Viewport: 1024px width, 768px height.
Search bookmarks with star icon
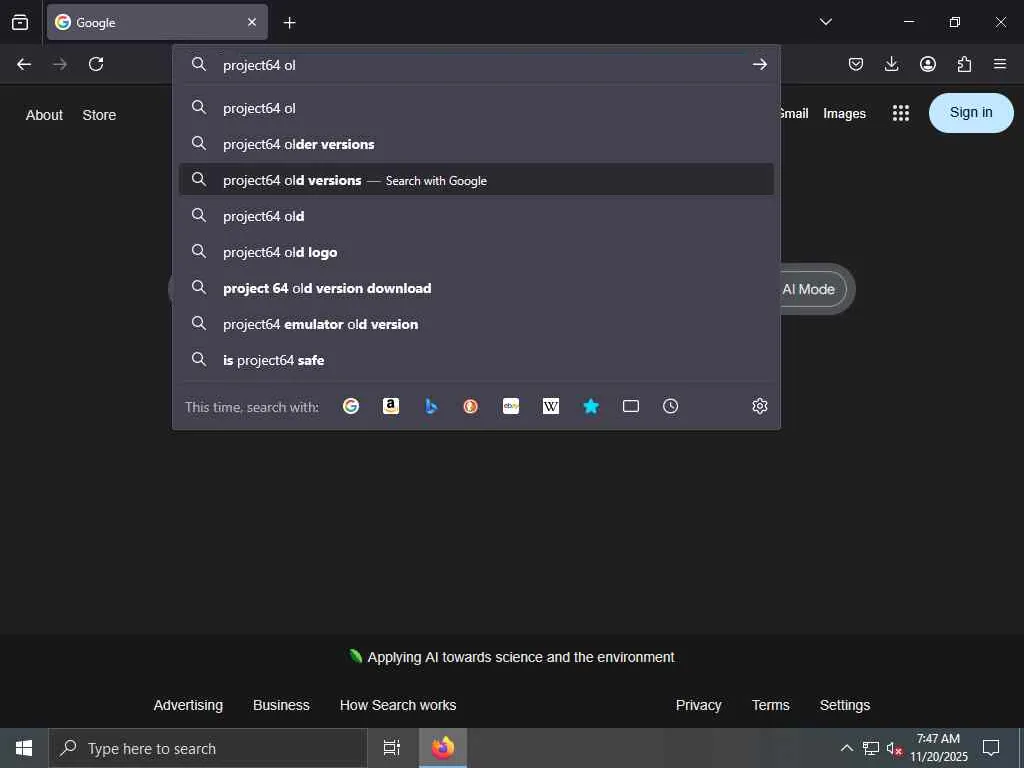click(x=590, y=406)
